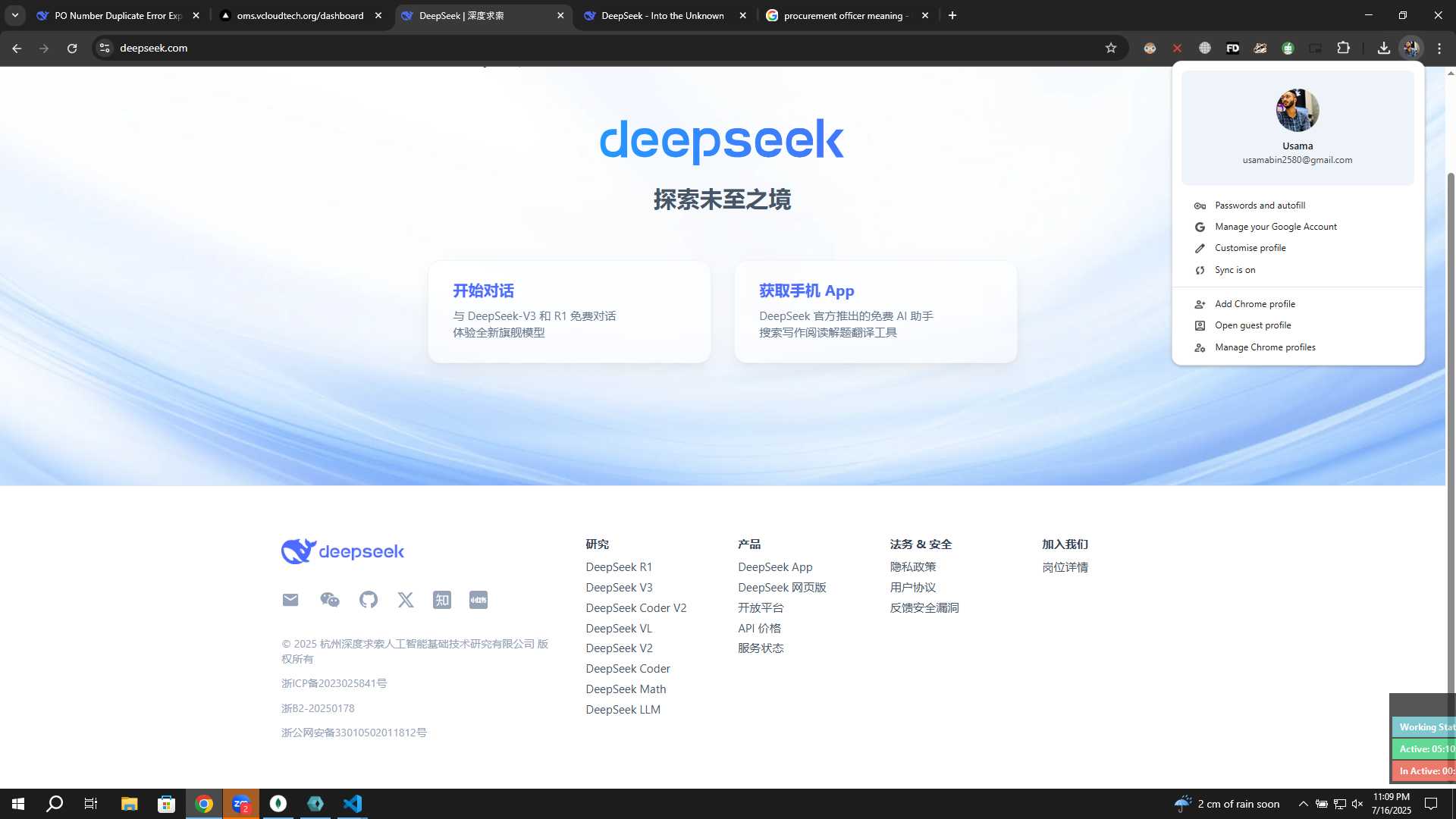Open Chrome three-dot menu
This screenshot has height=819, width=1456.
(1439, 48)
